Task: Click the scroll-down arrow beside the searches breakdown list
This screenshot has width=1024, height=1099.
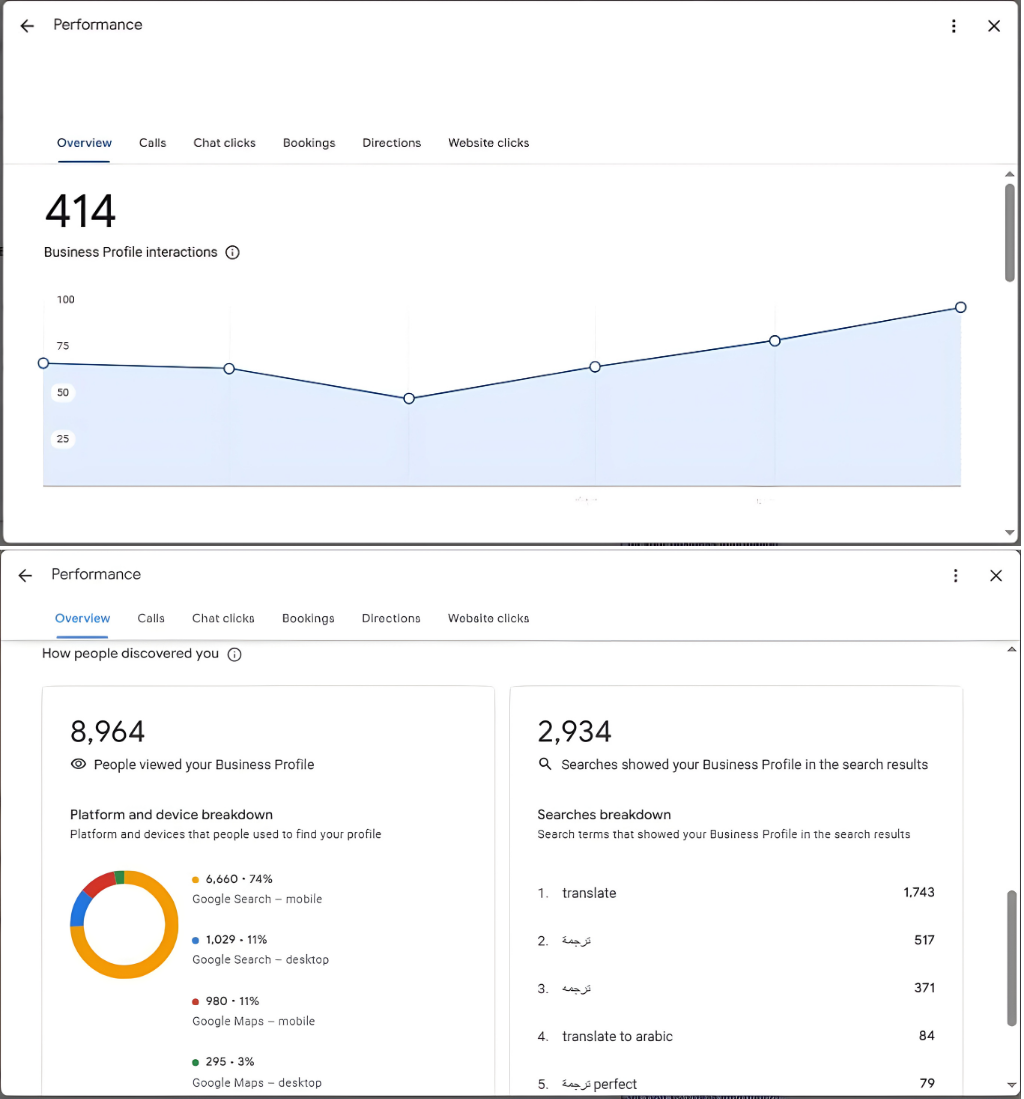Action: coord(1011,1085)
